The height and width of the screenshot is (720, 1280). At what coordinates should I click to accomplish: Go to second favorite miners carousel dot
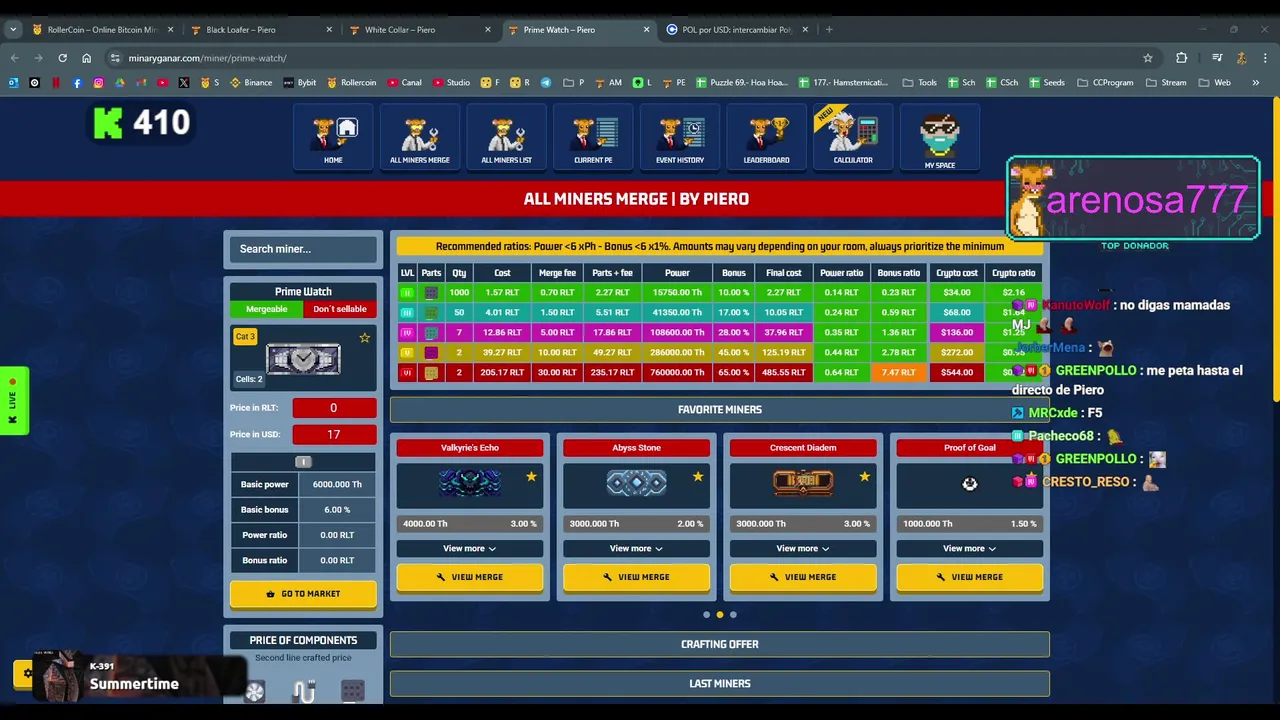click(720, 615)
